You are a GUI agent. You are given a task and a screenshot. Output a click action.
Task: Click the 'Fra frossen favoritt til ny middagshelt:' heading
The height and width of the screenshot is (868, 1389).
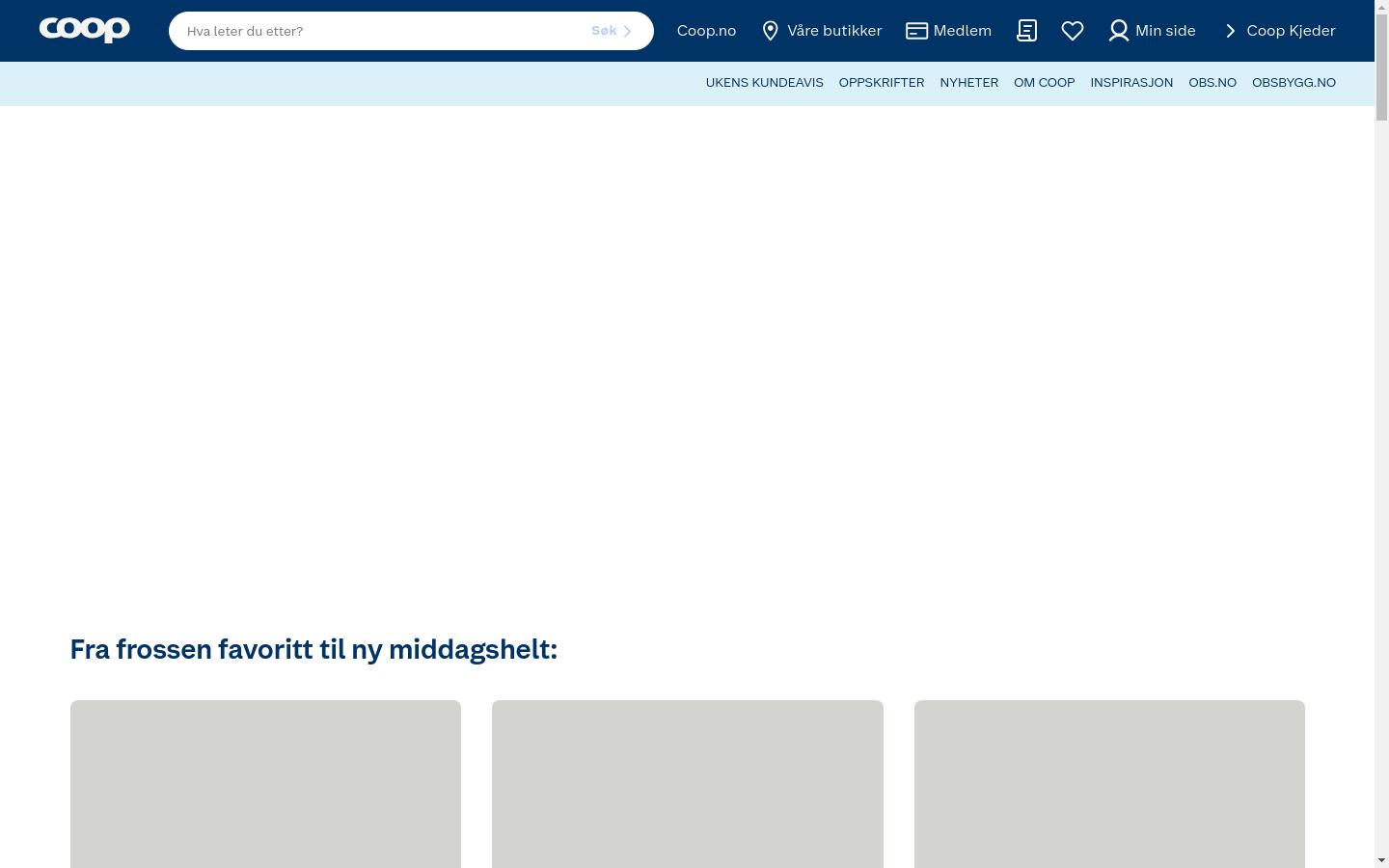313,649
